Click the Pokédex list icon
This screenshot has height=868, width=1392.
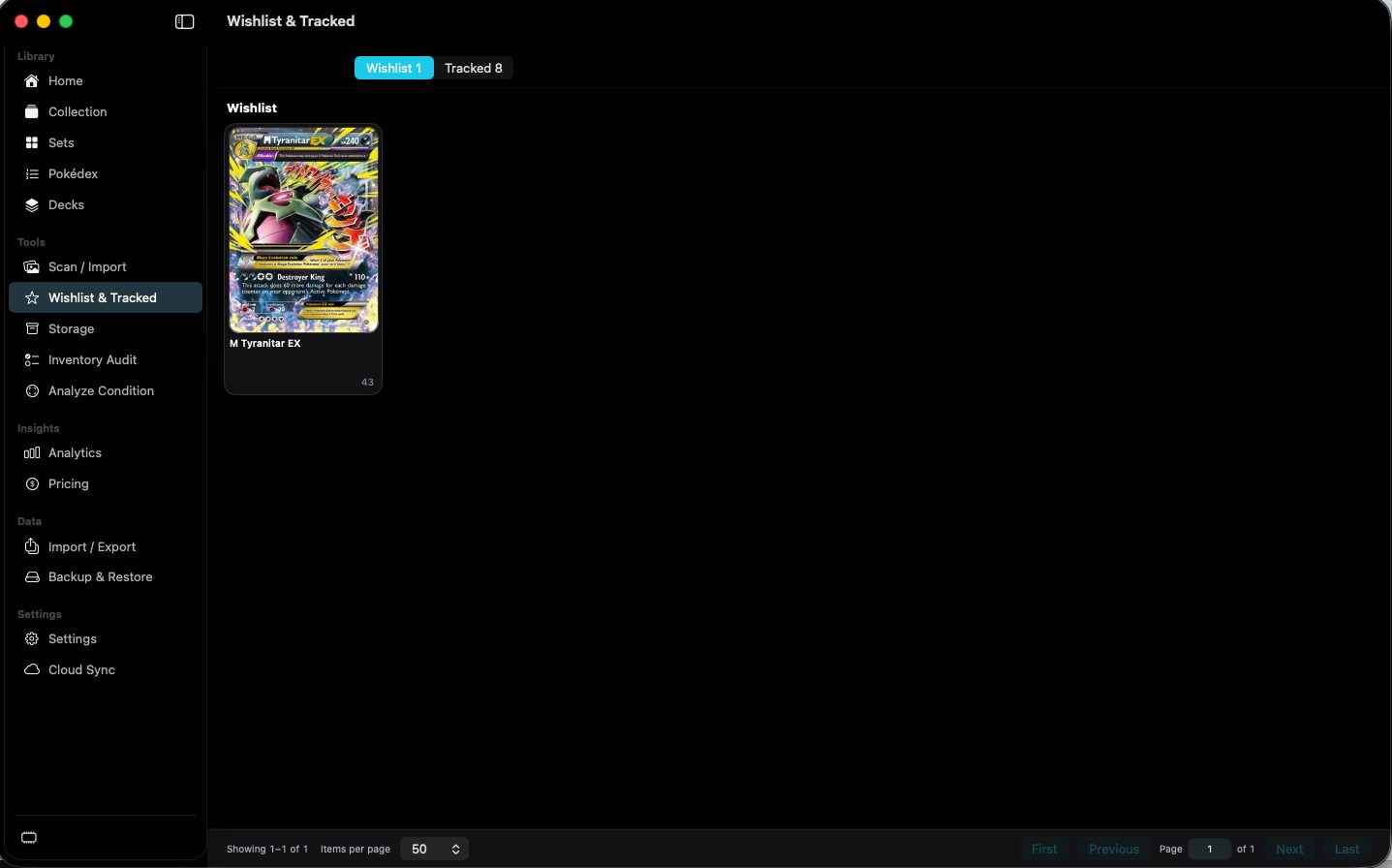point(32,173)
